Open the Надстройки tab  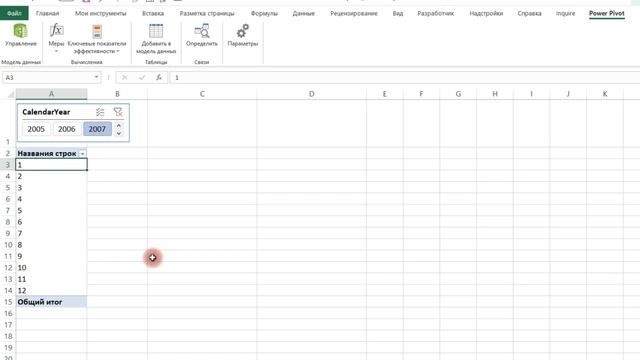point(486,13)
